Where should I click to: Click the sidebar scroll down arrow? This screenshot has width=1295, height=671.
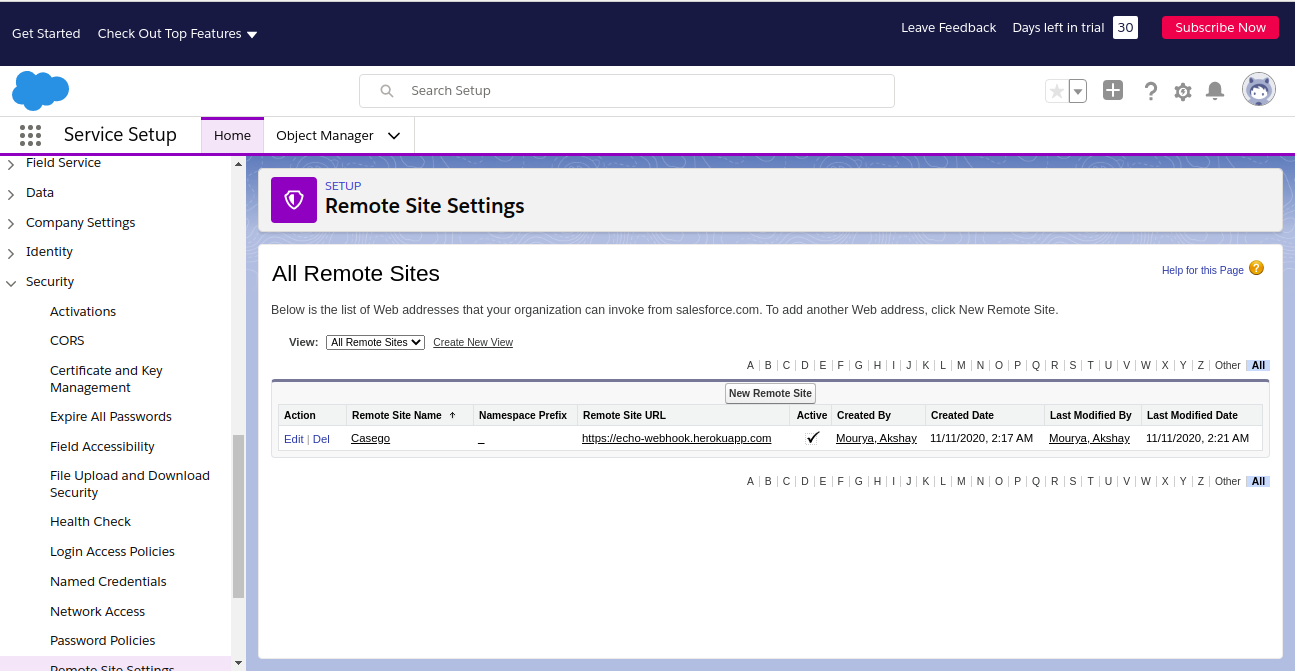238,663
